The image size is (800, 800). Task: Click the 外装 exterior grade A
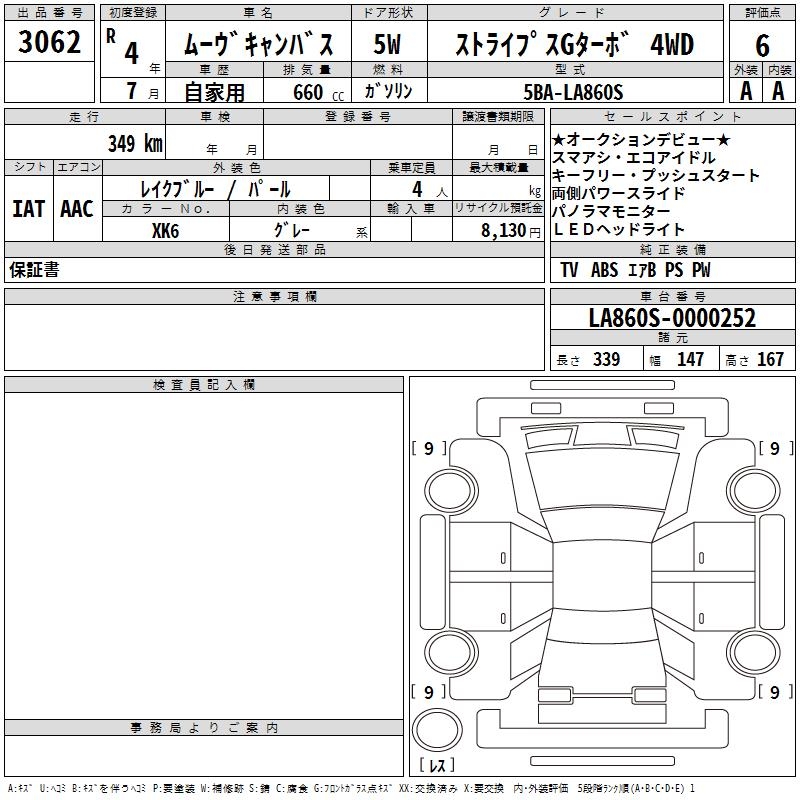pos(745,91)
